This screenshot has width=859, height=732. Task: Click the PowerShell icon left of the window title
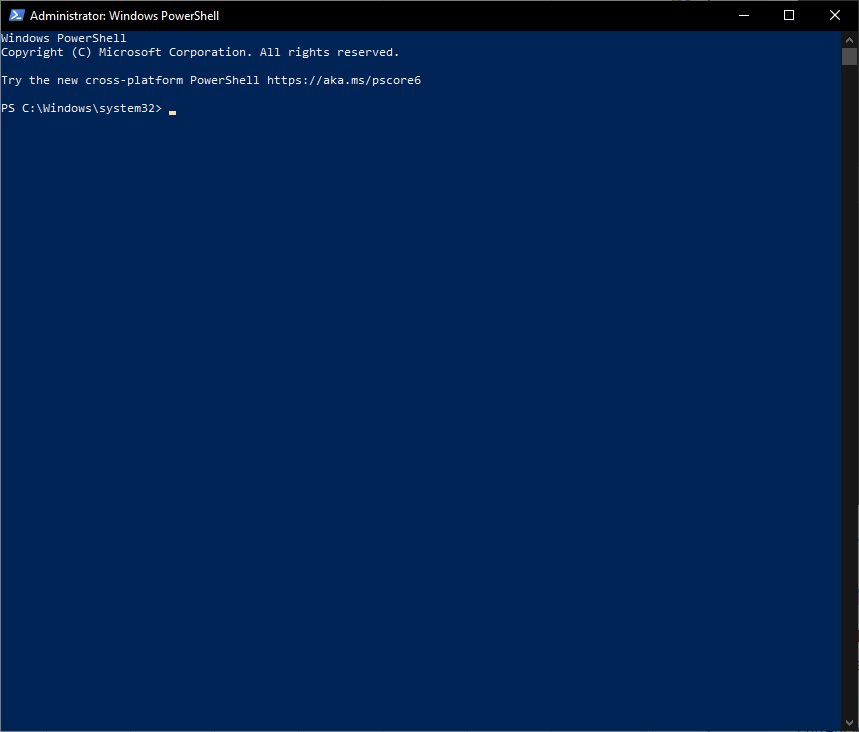point(14,15)
